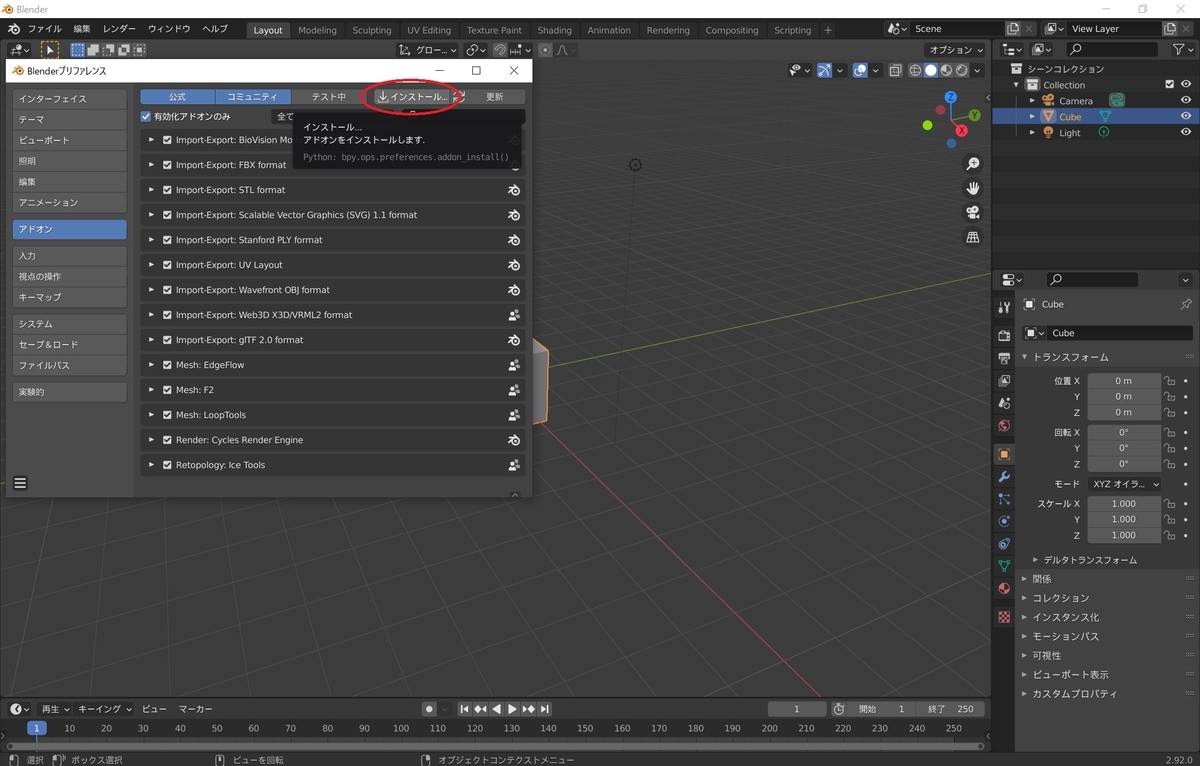Select the アドオン section in Preferences

pos(70,229)
